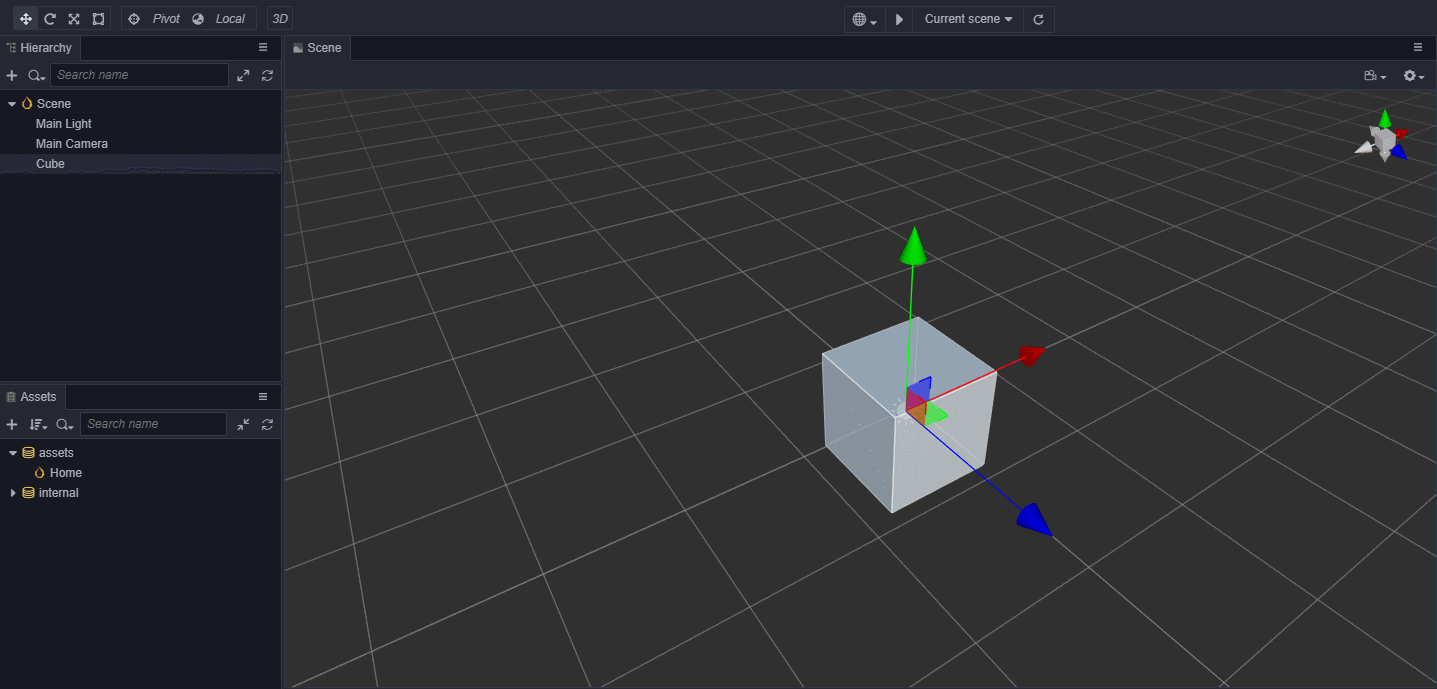This screenshot has height=689, width=1437.
Task: Click the green Y-axis move arrow on Cube
Action: click(x=913, y=246)
